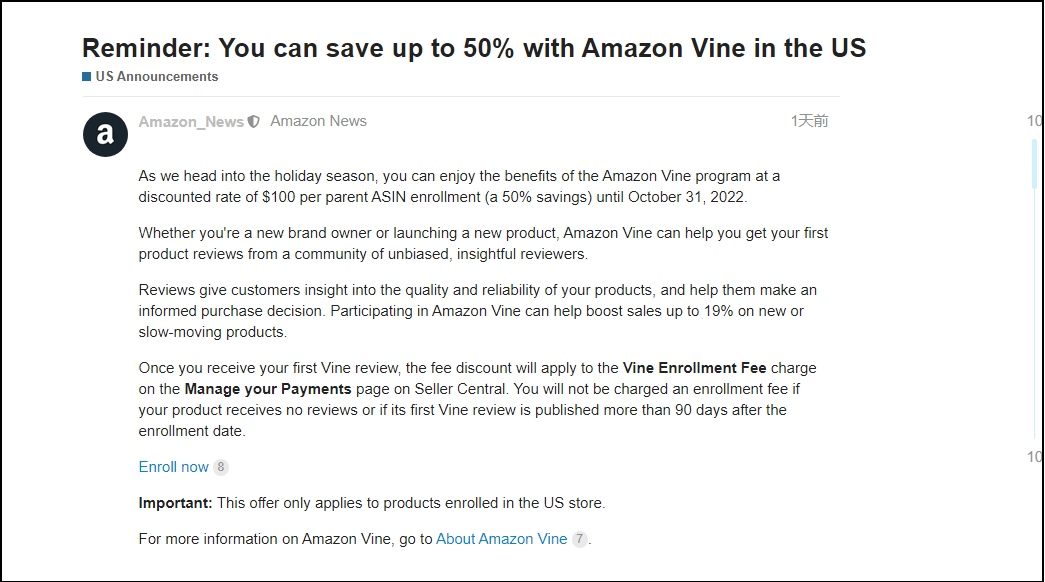Image resolution: width=1045 pixels, height=582 pixels.
Task: Click the Amazon News full name label
Action: point(318,121)
